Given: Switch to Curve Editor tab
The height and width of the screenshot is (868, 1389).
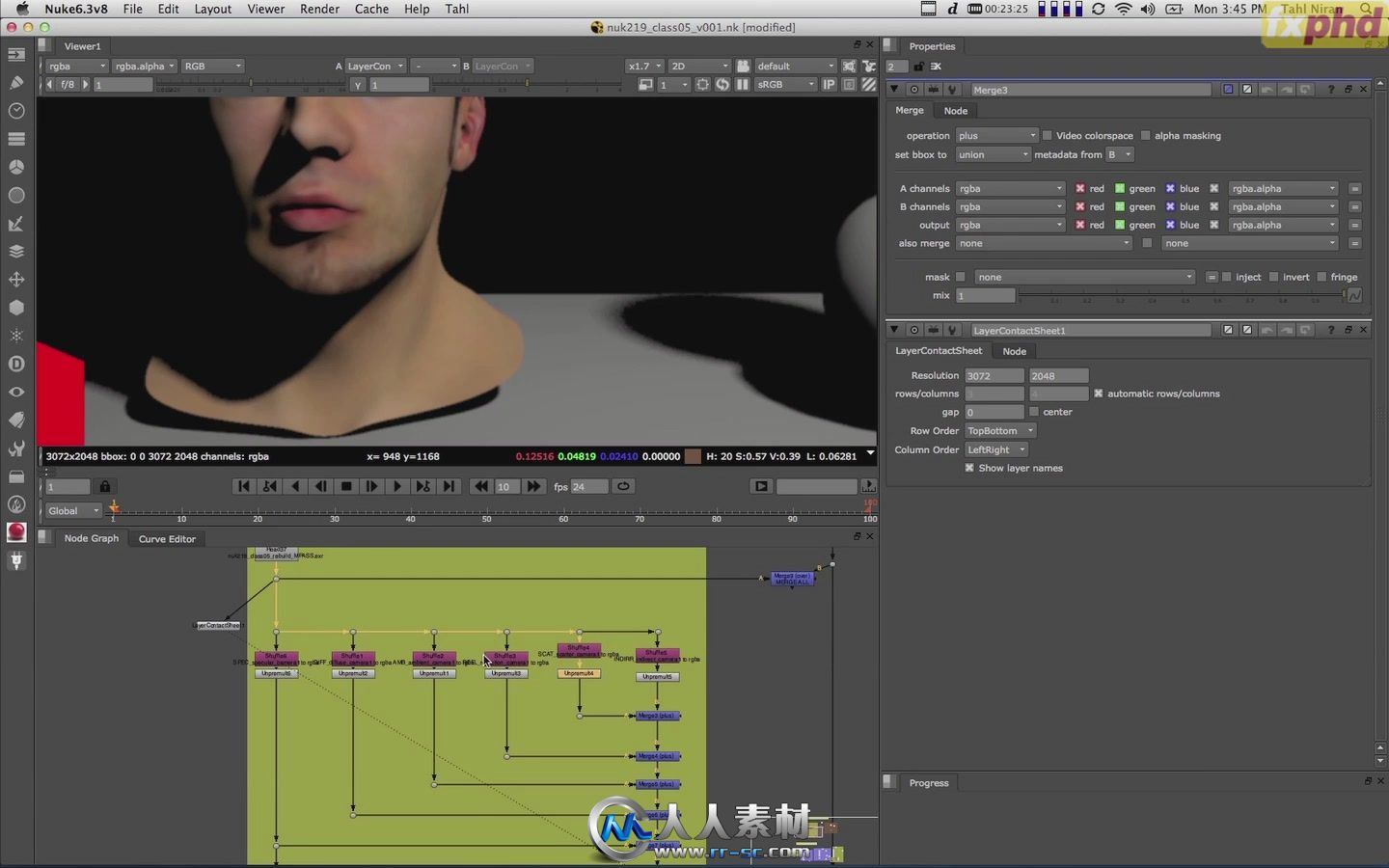Looking at the screenshot, I should pos(167,539).
